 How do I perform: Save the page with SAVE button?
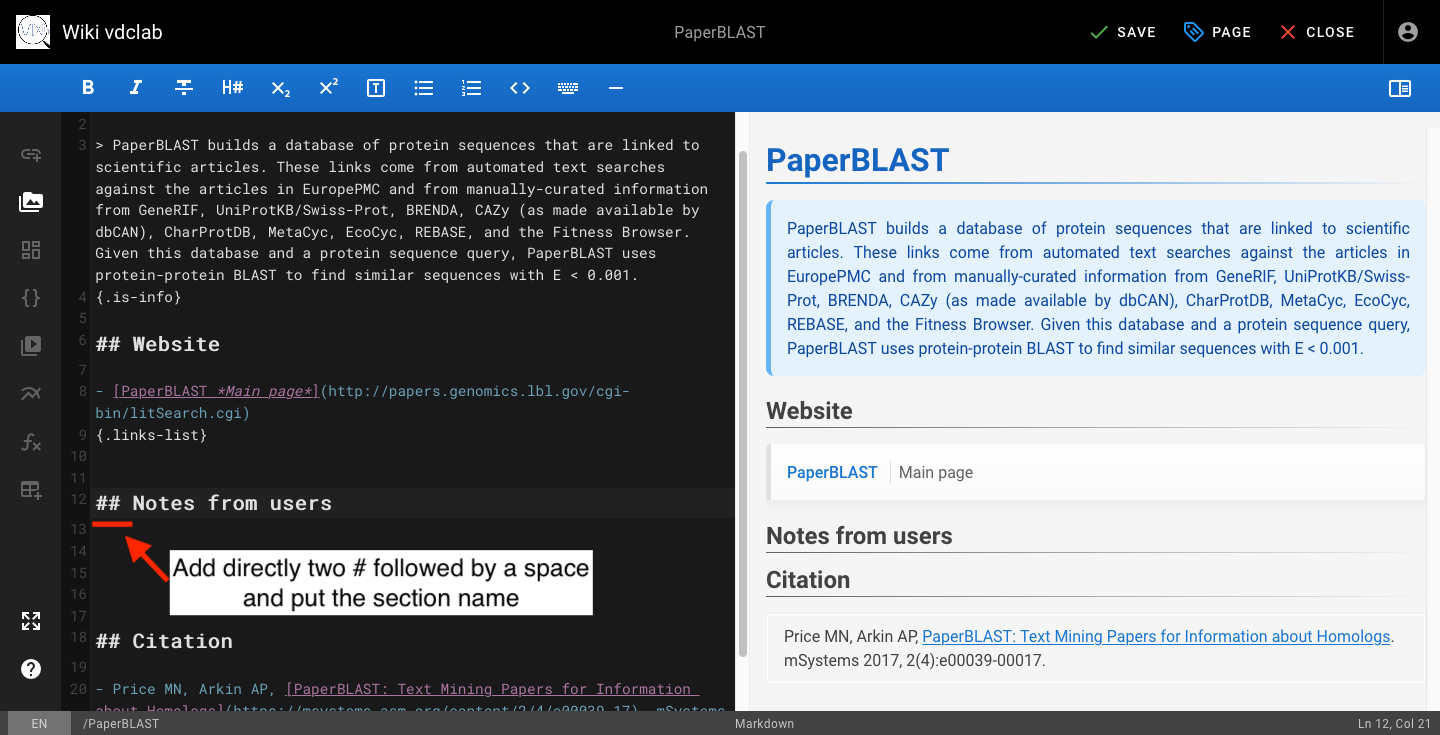coord(1123,32)
